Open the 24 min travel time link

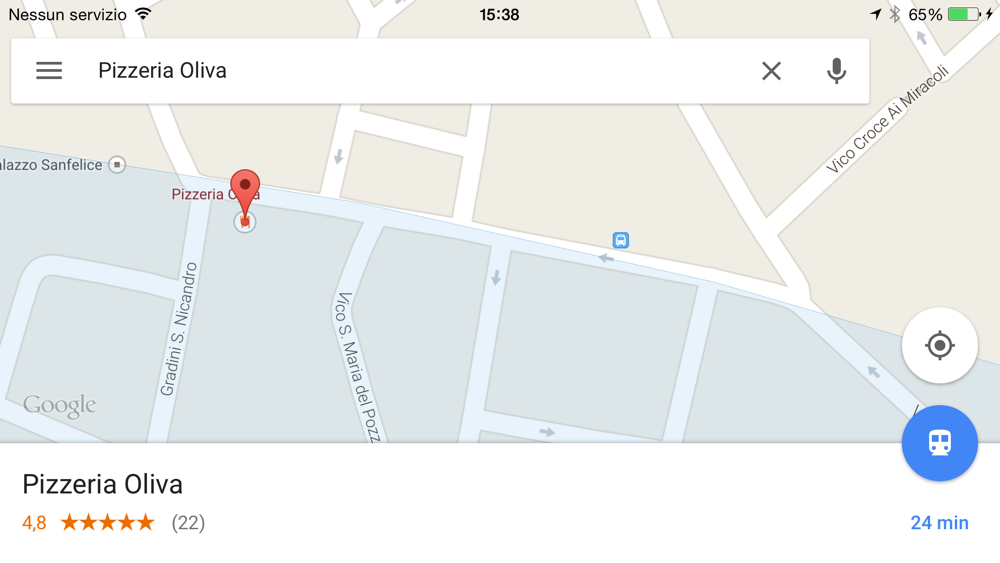[939, 523]
